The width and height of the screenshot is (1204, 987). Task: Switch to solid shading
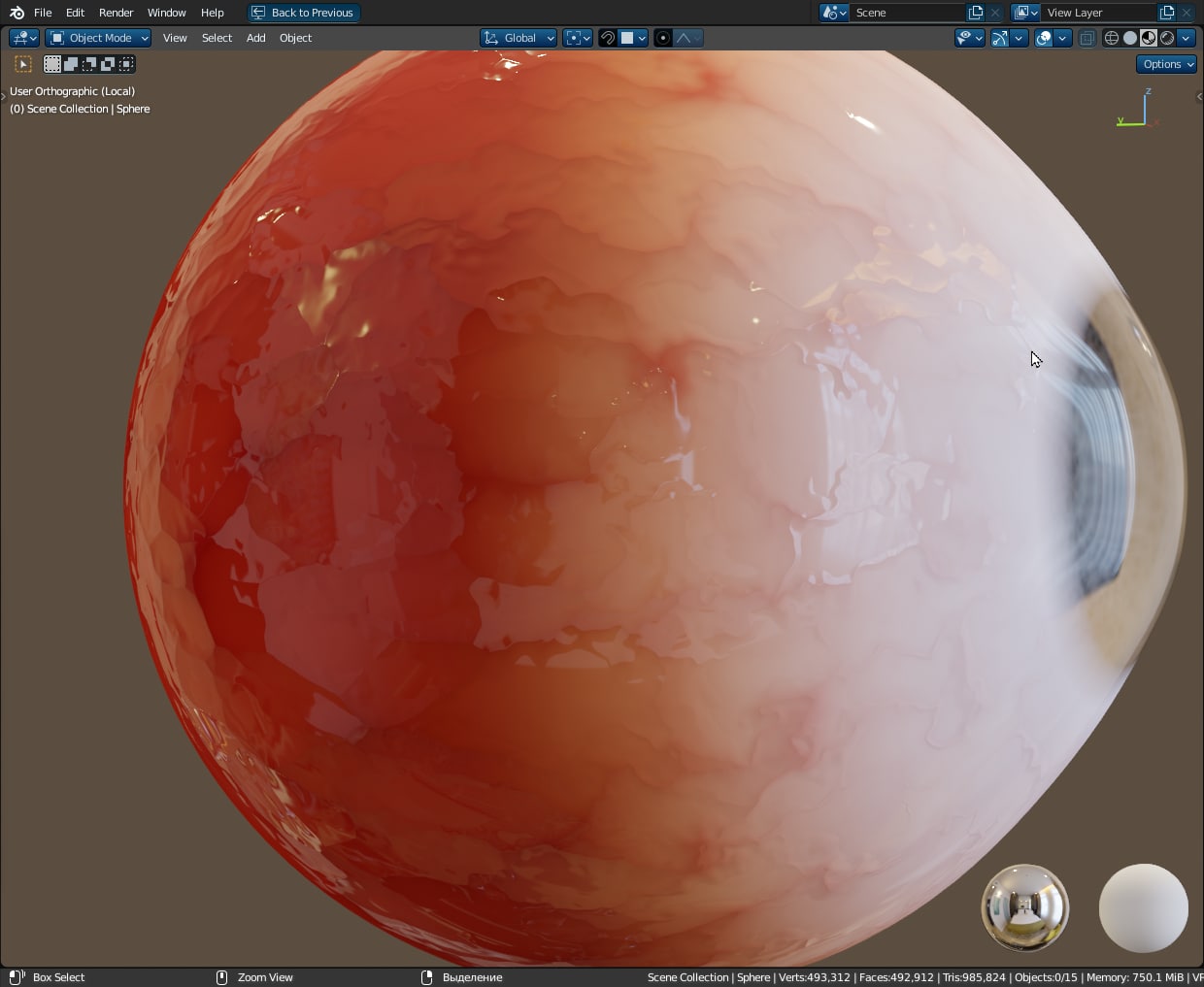(x=1130, y=38)
